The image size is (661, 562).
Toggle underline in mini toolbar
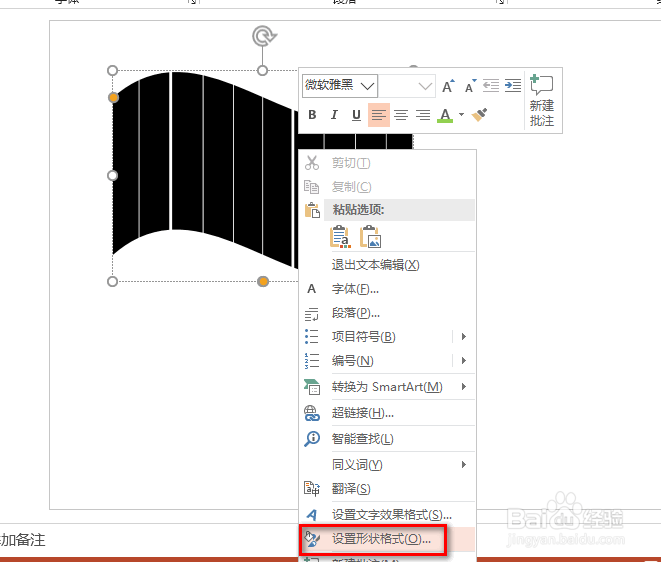click(356, 115)
